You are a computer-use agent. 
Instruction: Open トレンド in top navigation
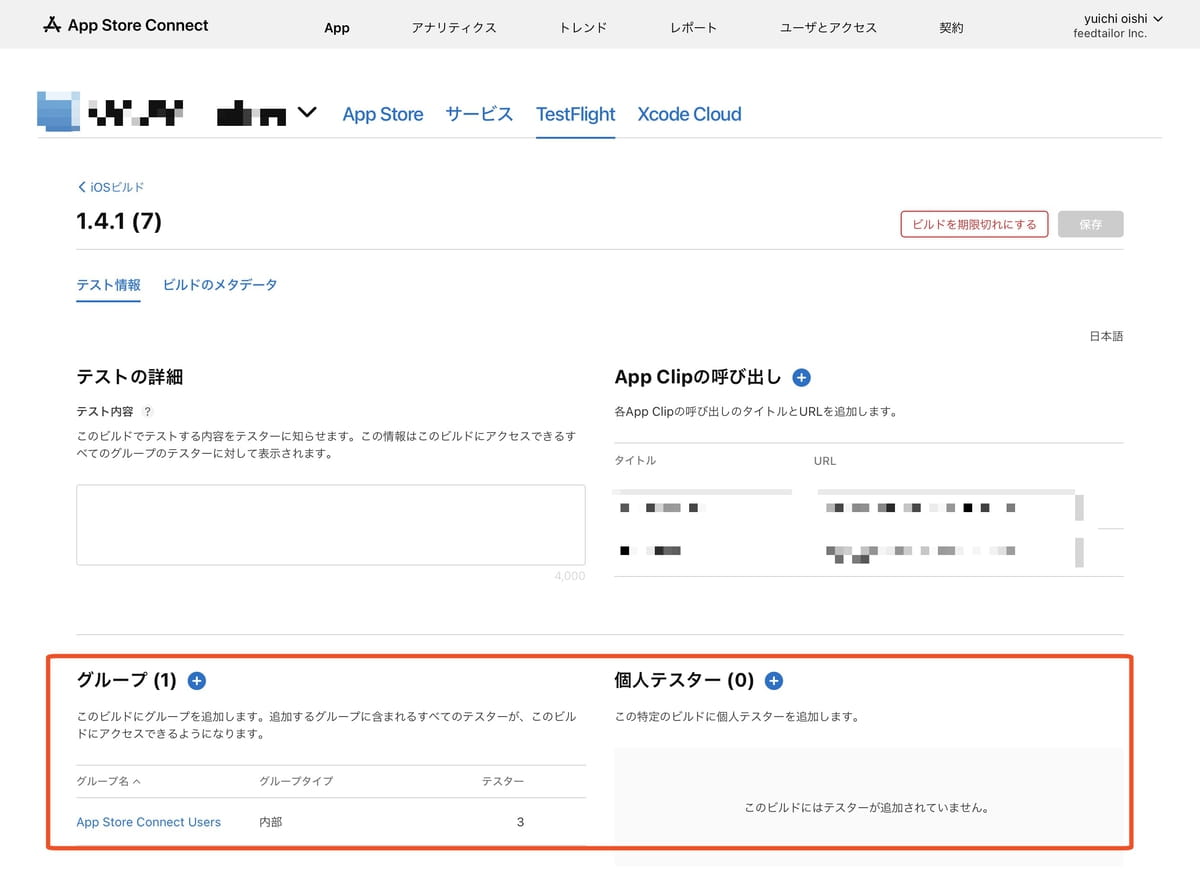click(x=583, y=28)
